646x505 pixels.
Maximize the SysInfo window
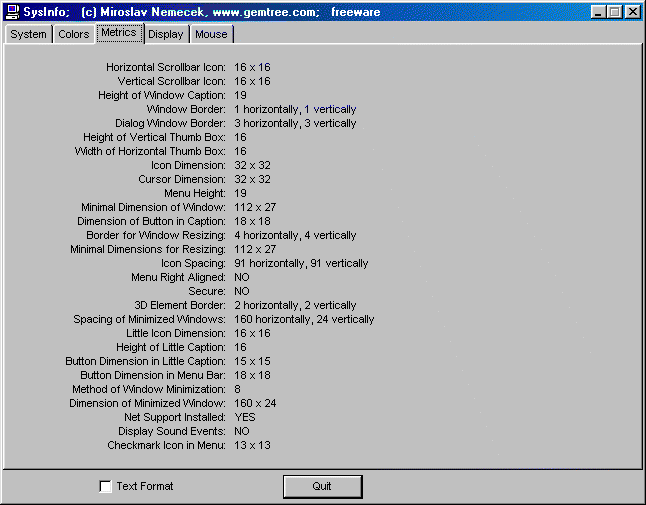coord(615,12)
